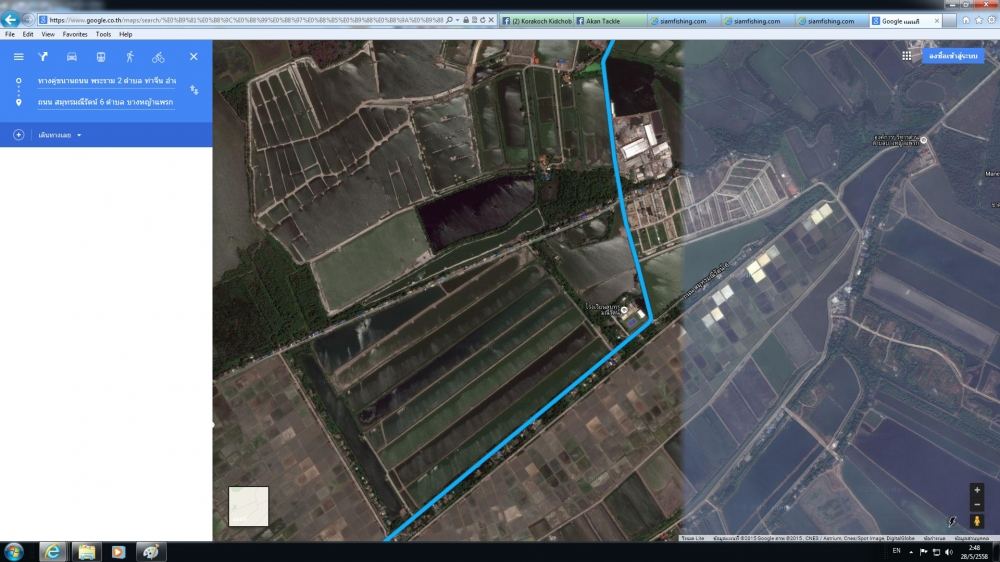Switch to map view thumbnail
The width and height of the screenshot is (1000, 562).
pyautogui.click(x=248, y=506)
